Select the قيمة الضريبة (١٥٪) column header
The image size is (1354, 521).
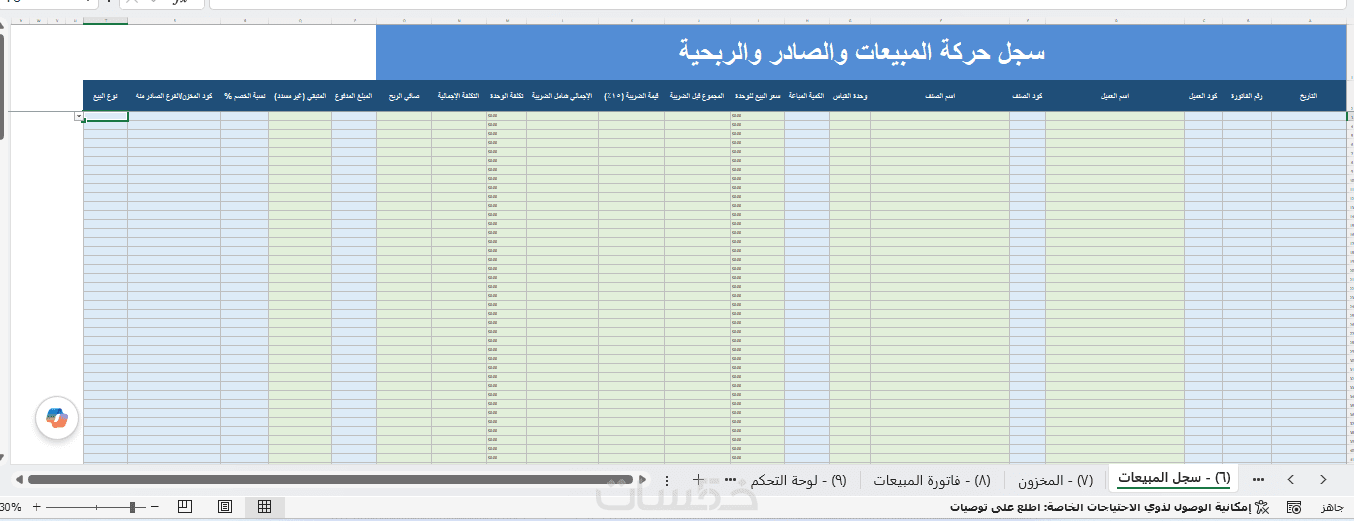(x=631, y=96)
